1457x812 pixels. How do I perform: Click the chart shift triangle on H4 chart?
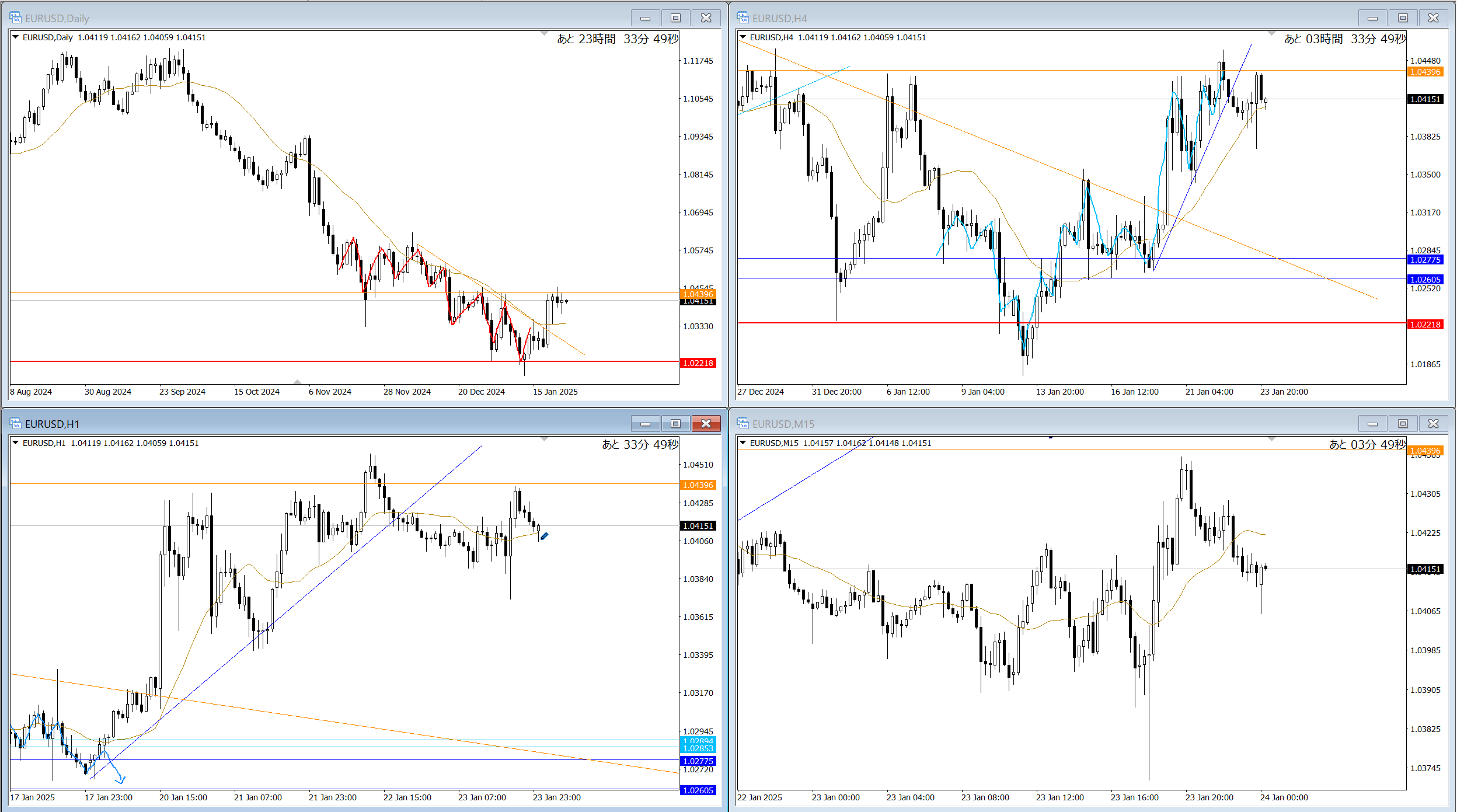point(1271,33)
